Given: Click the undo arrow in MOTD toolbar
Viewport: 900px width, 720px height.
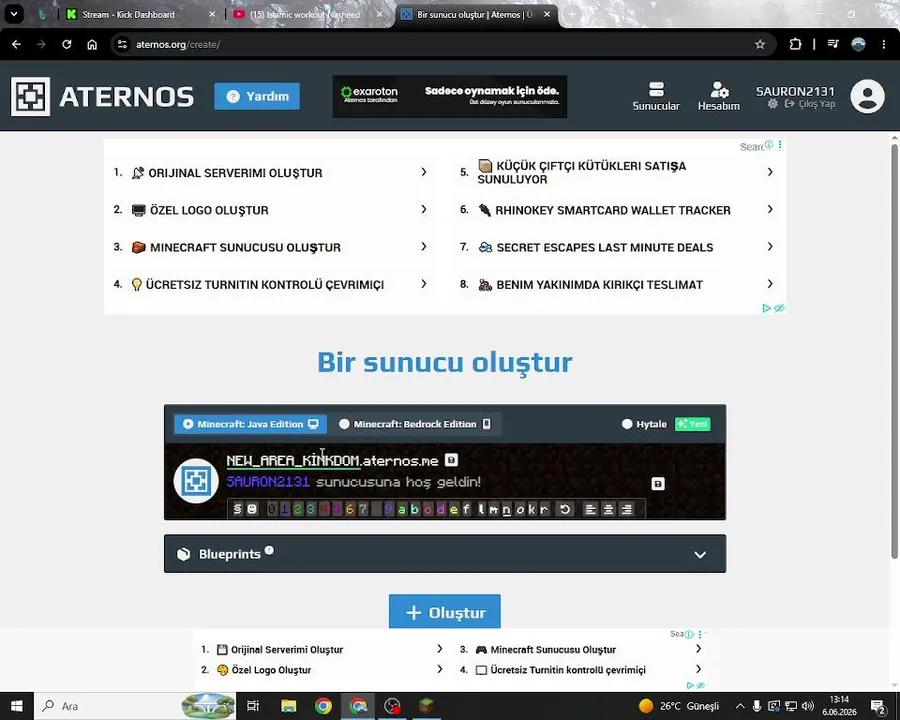Looking at the screenshot, I should click(x=565, y=509).
